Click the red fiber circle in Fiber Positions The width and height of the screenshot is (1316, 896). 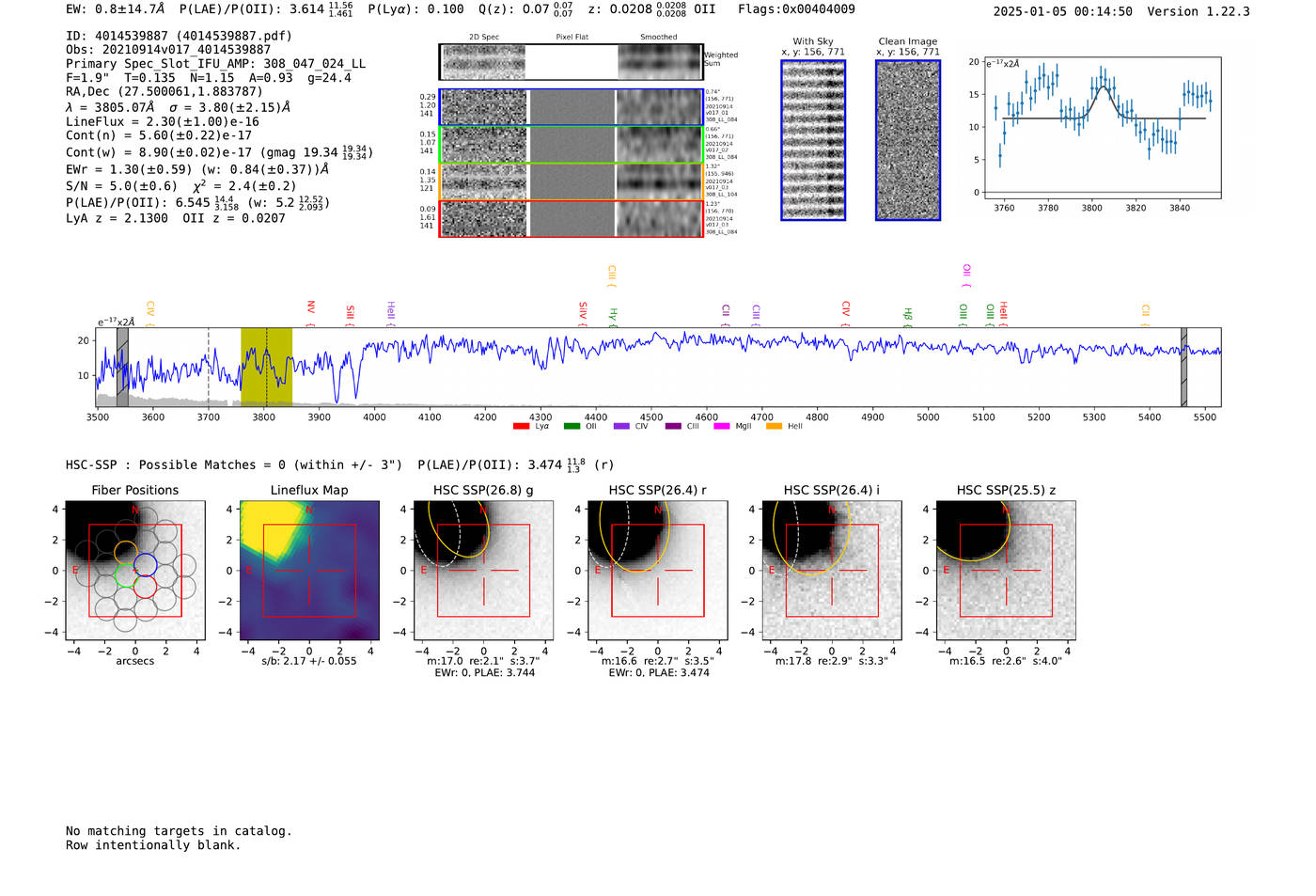[x=145, y=587]
